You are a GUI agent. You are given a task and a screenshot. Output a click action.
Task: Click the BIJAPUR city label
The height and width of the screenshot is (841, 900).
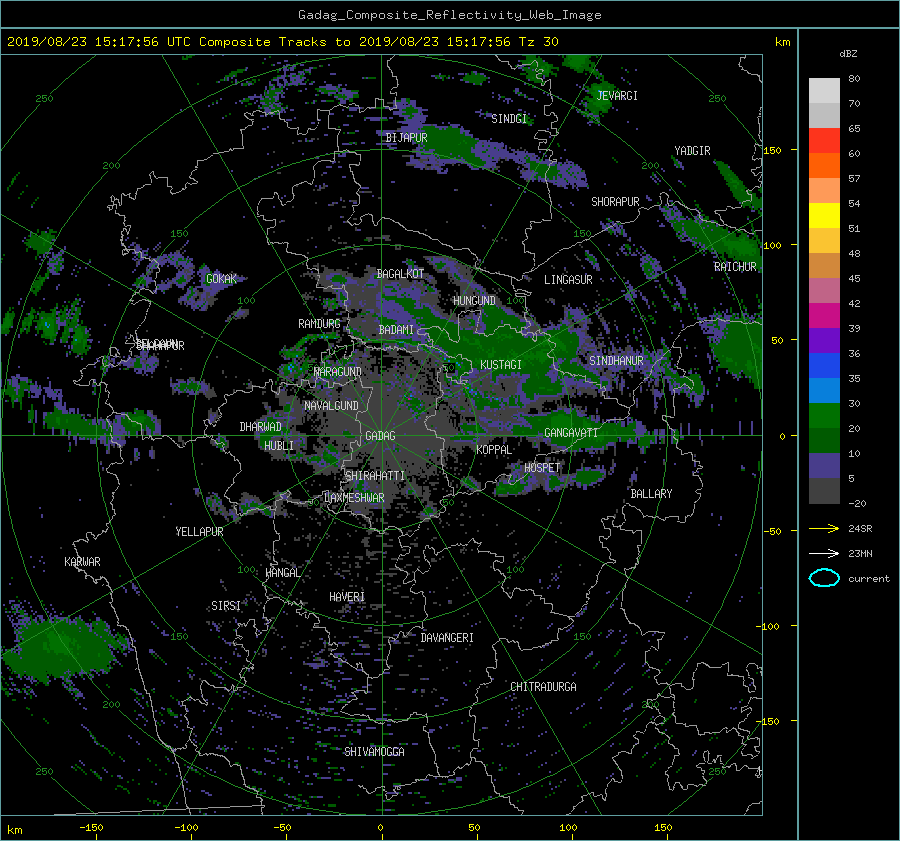tap(406, 138)
